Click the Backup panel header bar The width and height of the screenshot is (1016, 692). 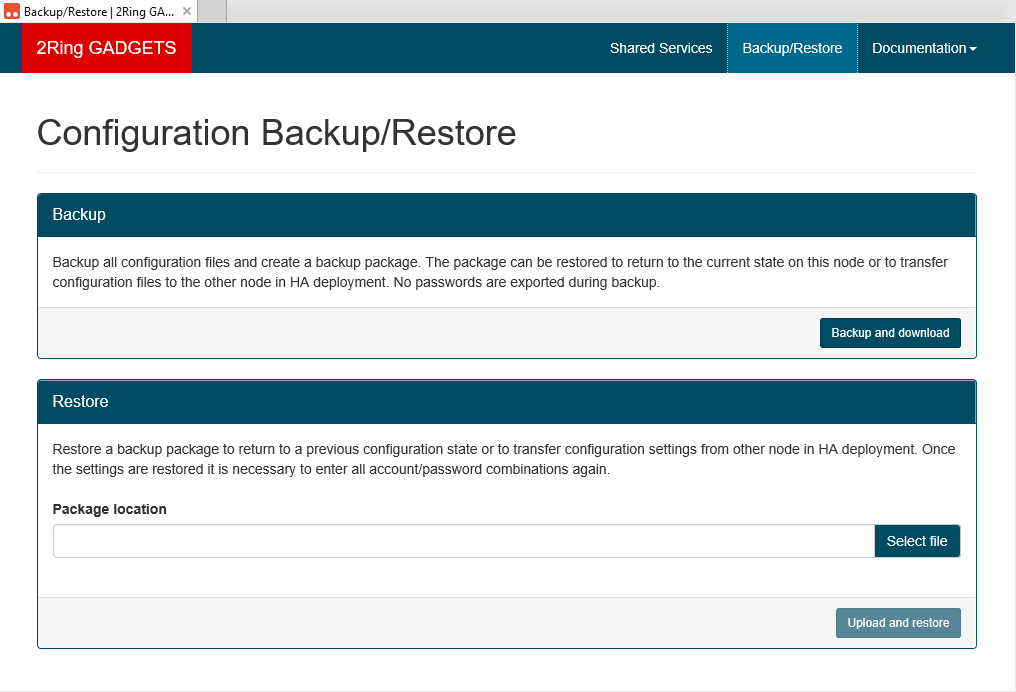click(506, 214)
